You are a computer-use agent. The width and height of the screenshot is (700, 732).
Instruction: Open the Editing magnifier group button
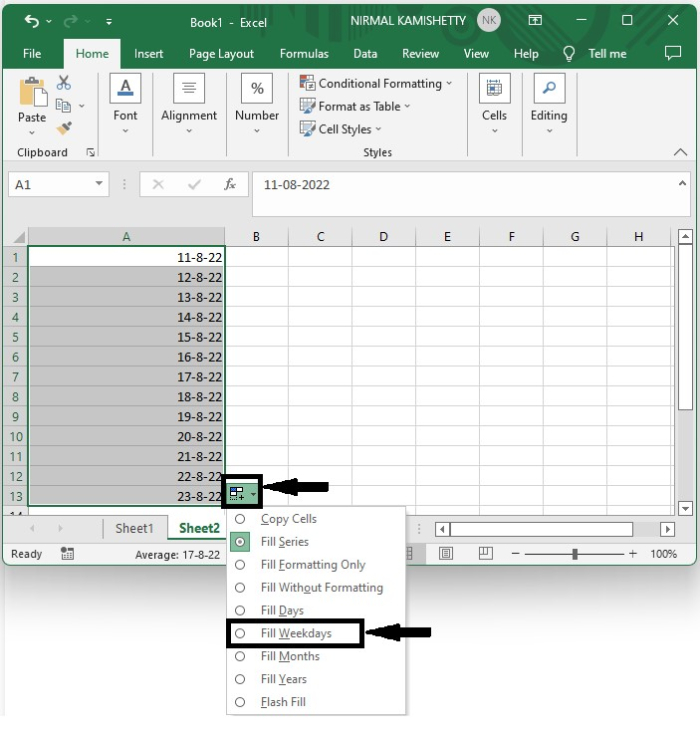[x=549, y=104]
